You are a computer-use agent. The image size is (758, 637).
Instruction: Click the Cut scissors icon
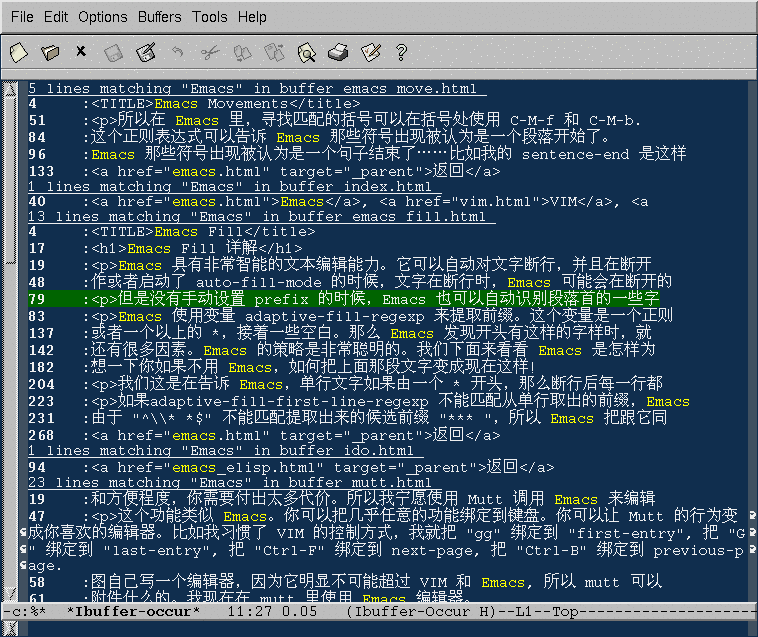[210, 51]
